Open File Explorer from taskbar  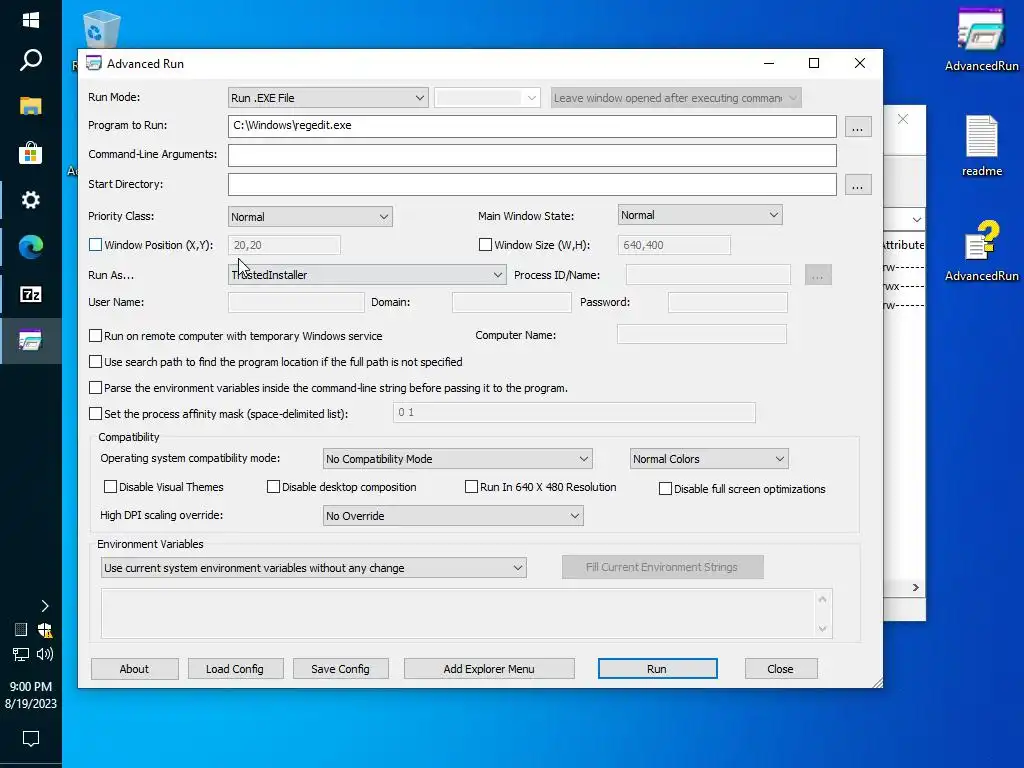pos(30,106)
